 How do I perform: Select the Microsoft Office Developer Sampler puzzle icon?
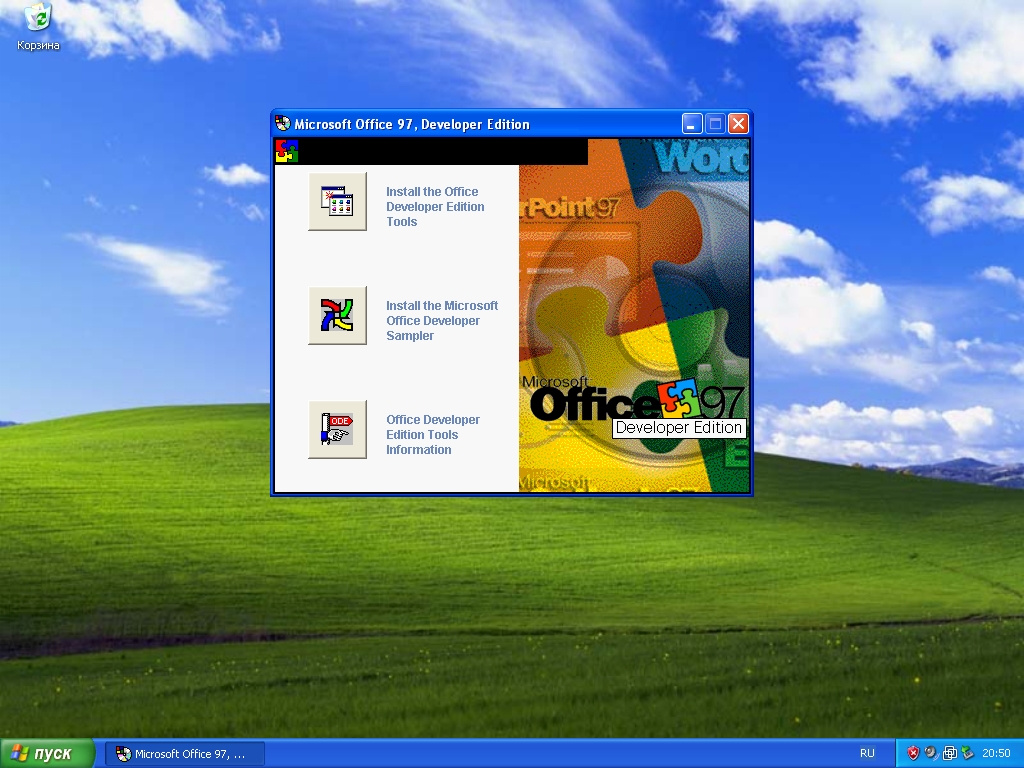click(x=337, y=315)
